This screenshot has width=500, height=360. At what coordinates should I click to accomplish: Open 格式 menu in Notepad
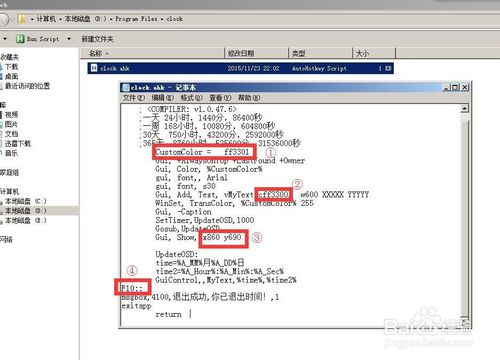pos(191,98)
